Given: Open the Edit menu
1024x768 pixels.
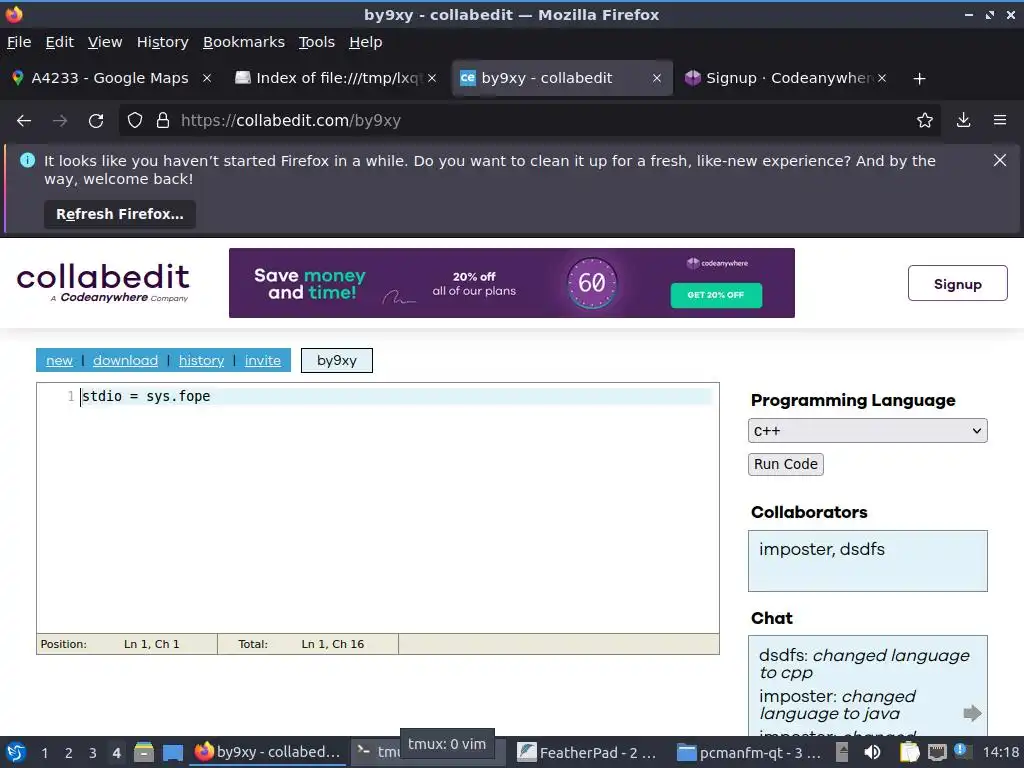Looking at the screenshot, I should (x=59, y=42).
